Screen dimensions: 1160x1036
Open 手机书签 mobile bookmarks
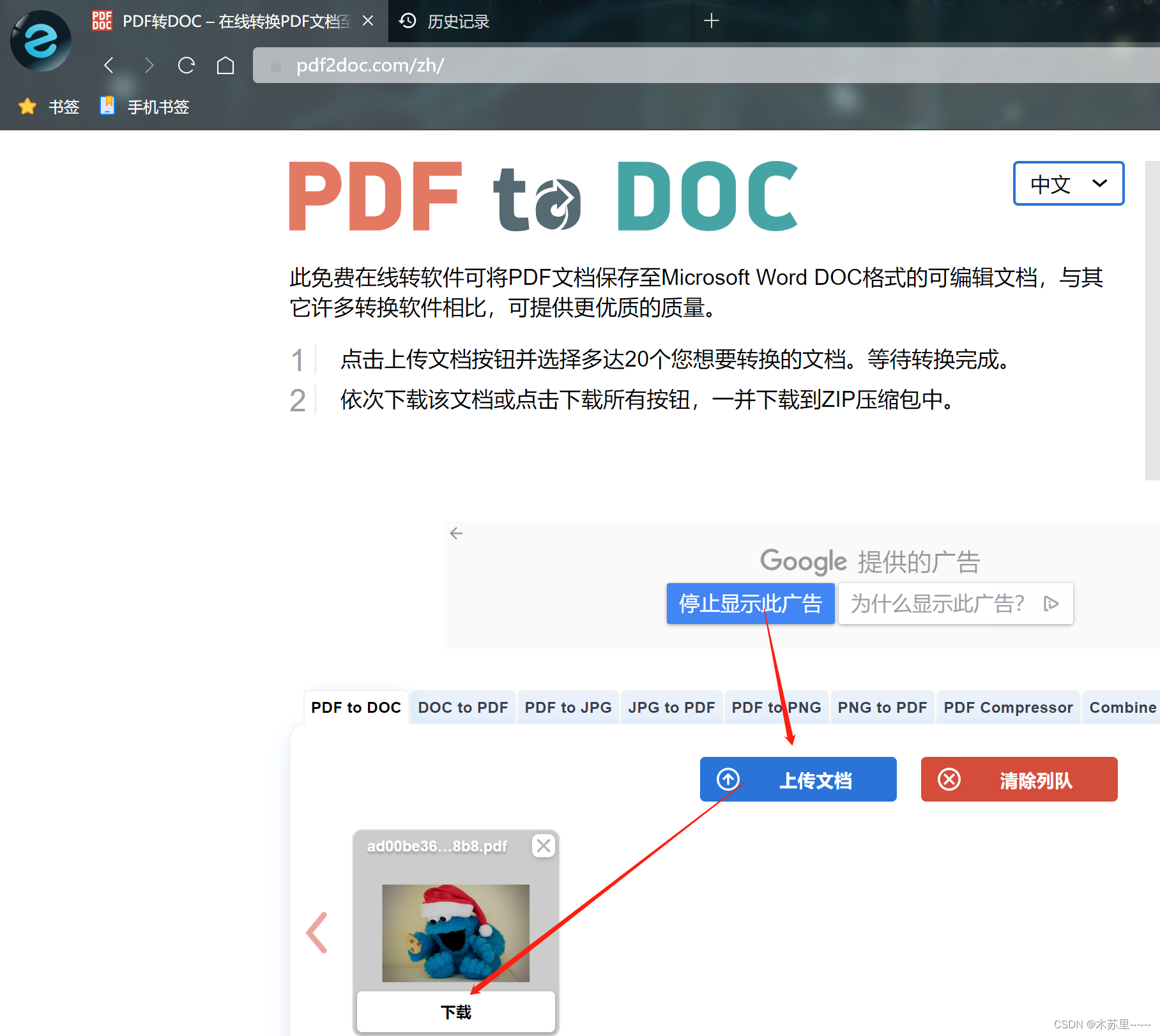tap(145, 107)
